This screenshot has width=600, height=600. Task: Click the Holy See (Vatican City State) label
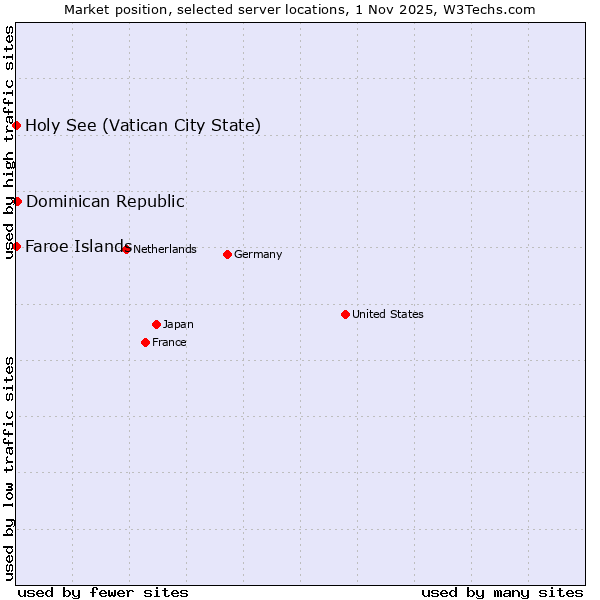click(143, 125)
